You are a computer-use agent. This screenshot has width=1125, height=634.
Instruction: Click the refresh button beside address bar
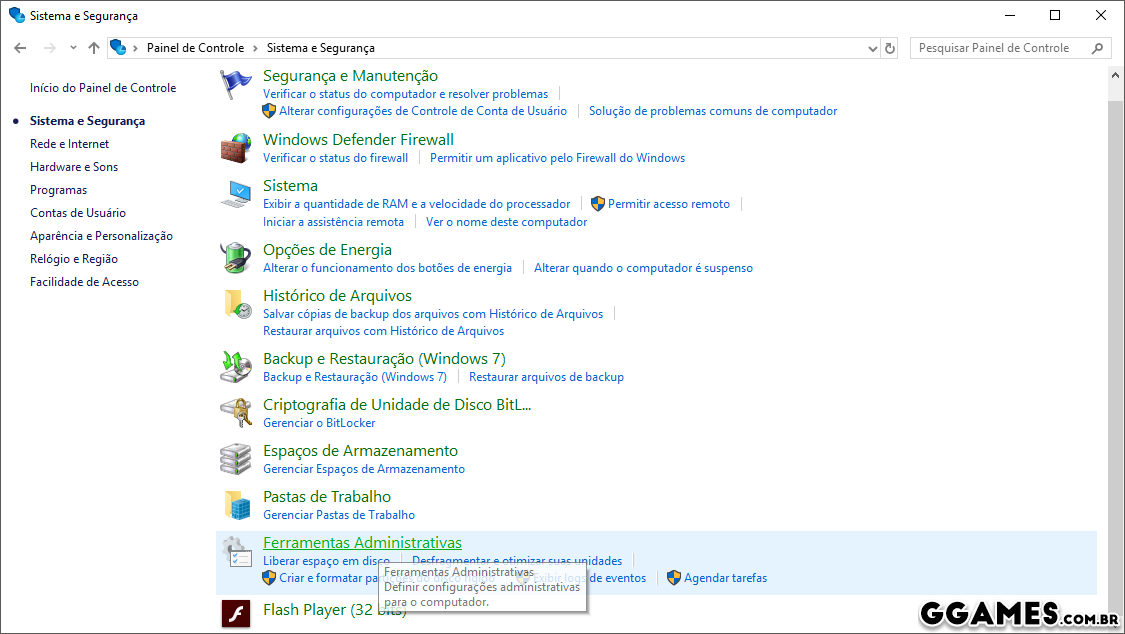tap(890, 48)
